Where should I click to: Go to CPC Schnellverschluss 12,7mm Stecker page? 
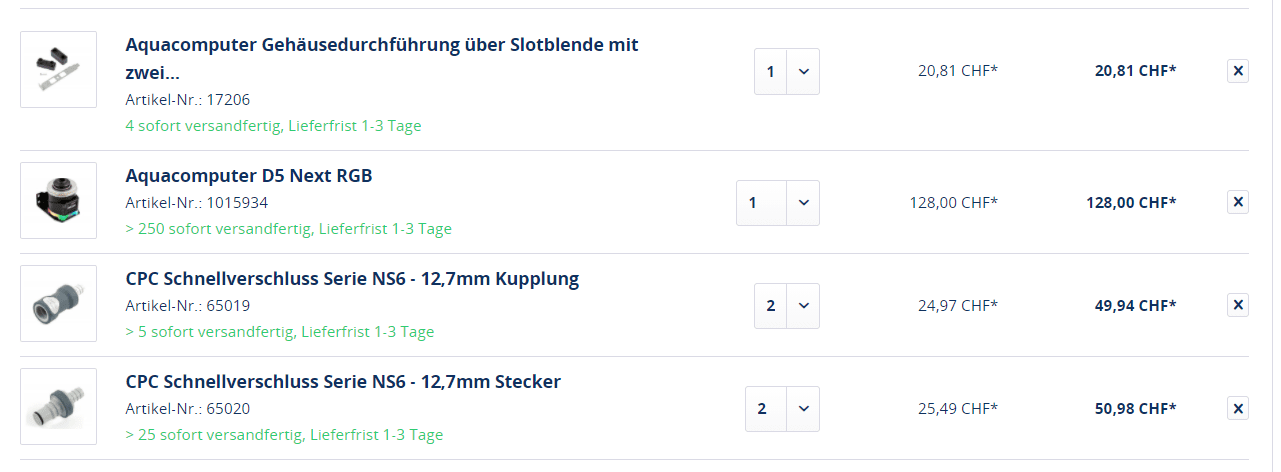343,382
